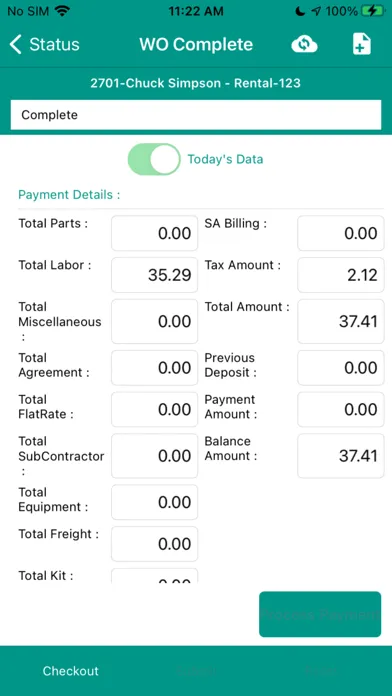392x696 pixels.
Task: Tap the cloud sync icon
Action: point(304,44)
